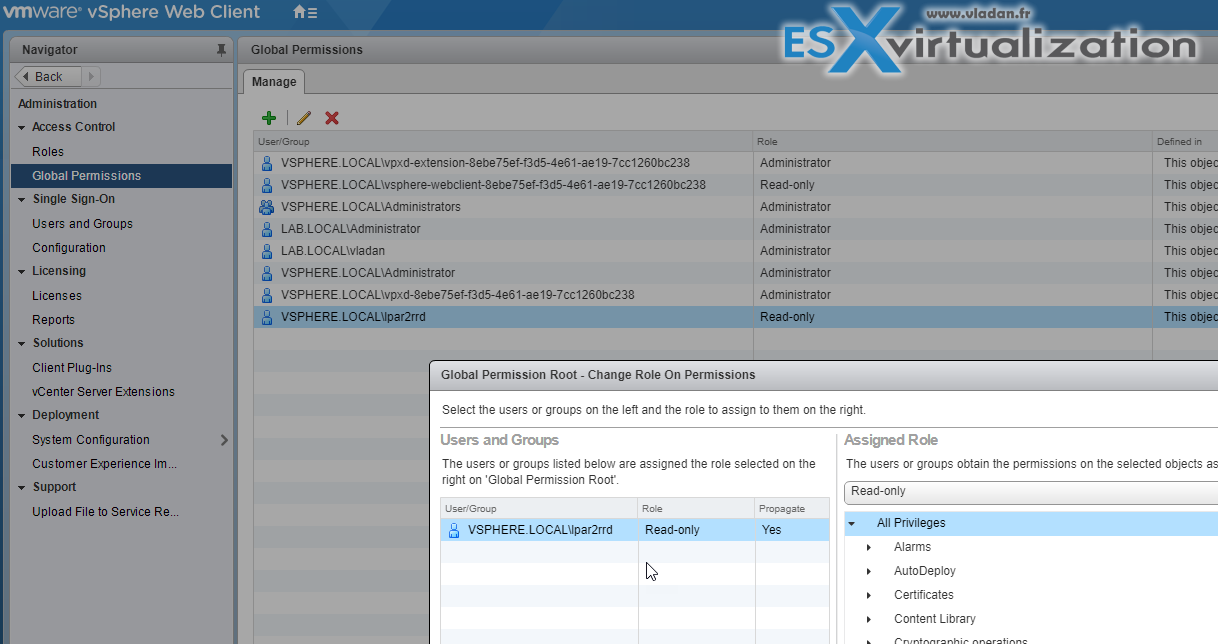Click user icon for vsphere-webclient row
The image size is (1218, 644).
[266, 185]
